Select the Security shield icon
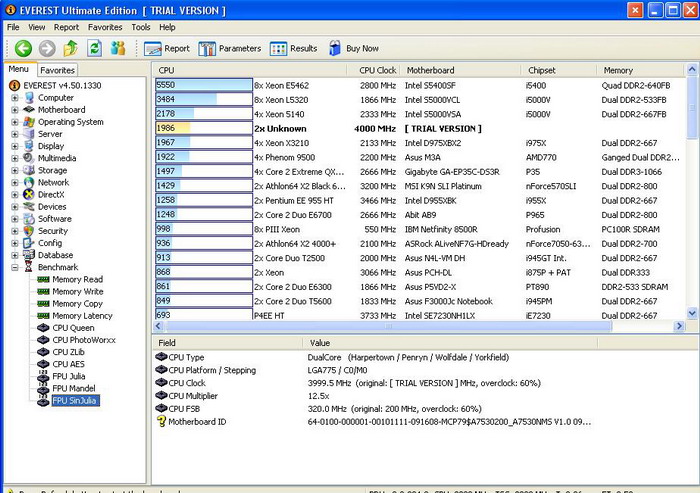700x493 pixels. click(29, 231)
